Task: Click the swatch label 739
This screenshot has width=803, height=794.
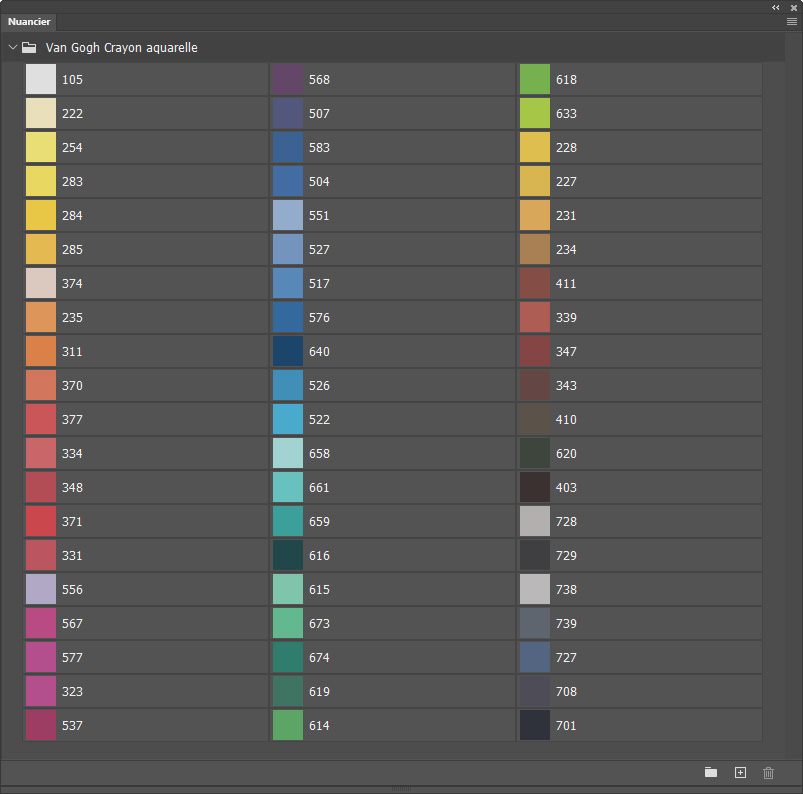Action: [x=566, y=623]
